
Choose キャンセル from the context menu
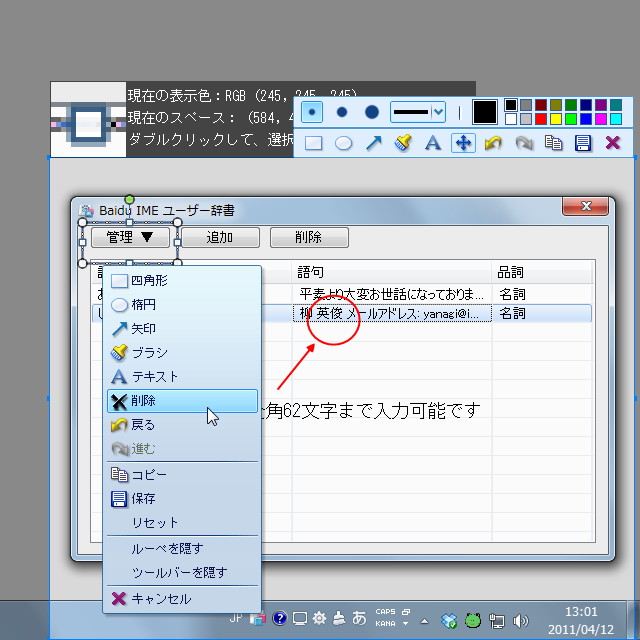tap(182, 599)
